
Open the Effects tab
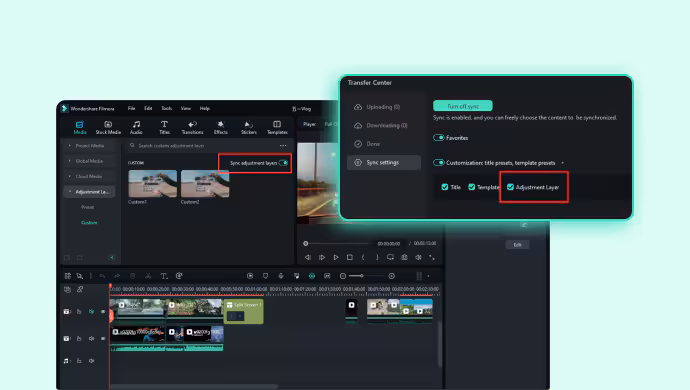[x=220, y=127]
